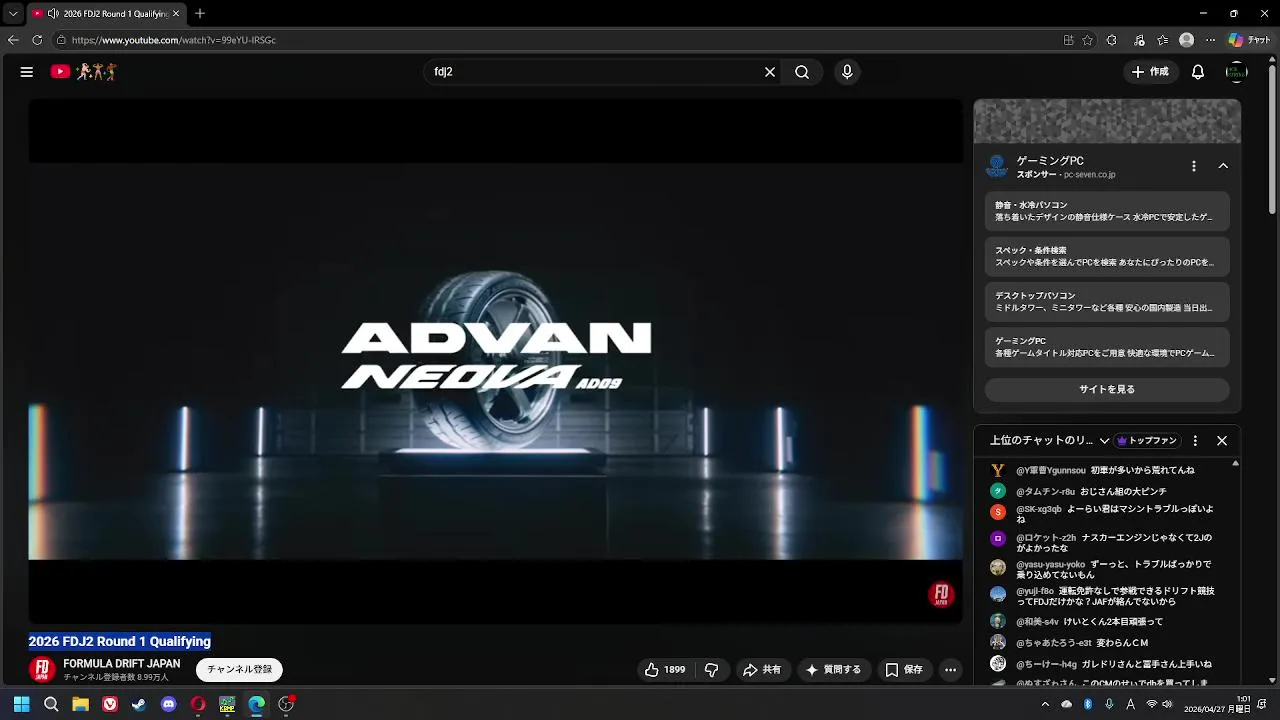Open the スペック・条件検索 ad link
The image size is (1280, 720).
[1107, 256]
